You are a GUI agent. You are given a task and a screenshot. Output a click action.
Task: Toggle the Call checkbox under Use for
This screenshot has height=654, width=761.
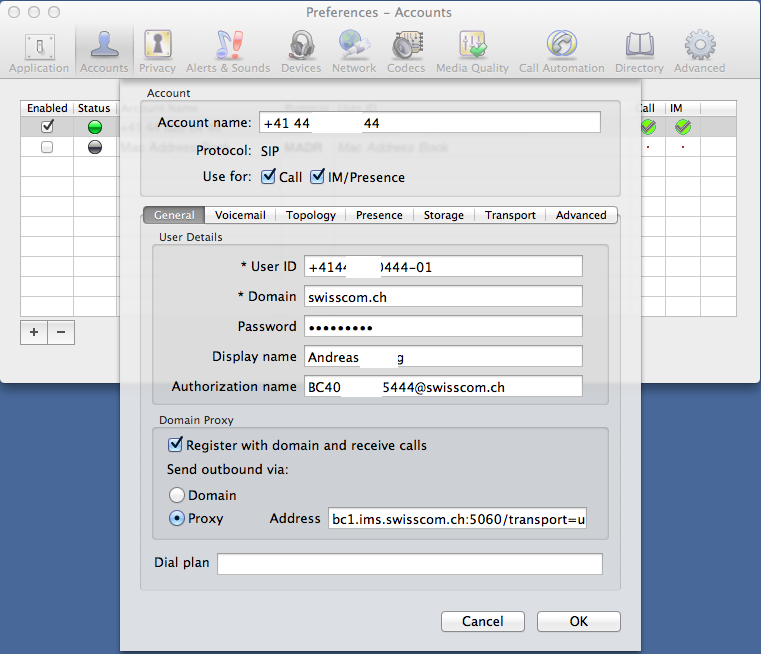(x=268, y=177)
